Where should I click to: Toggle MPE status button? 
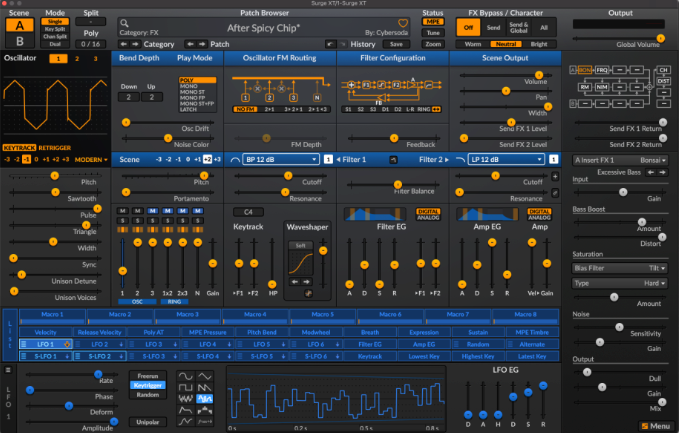click(x=433, y=22)
